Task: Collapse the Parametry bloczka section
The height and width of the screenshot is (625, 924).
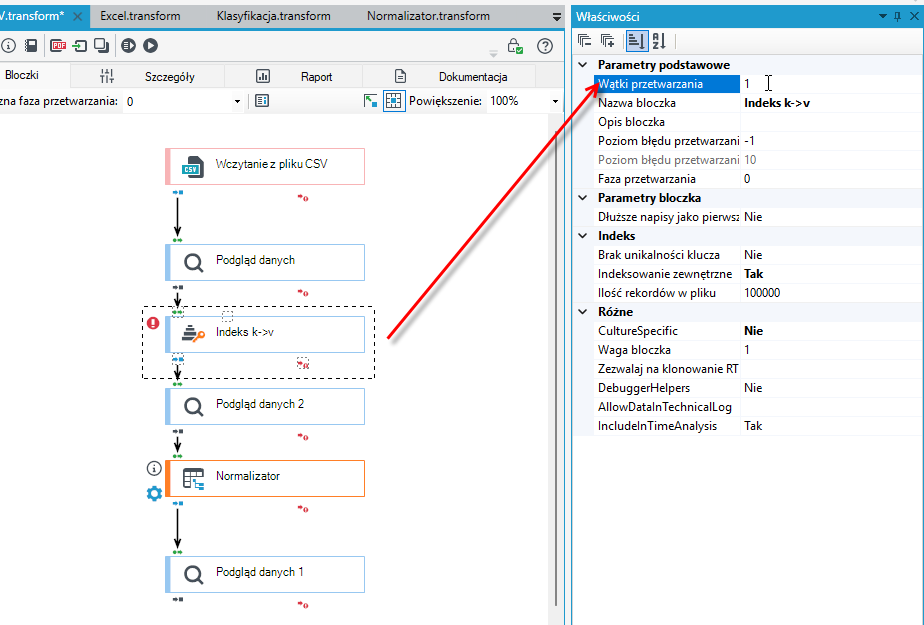Action: 583,198
